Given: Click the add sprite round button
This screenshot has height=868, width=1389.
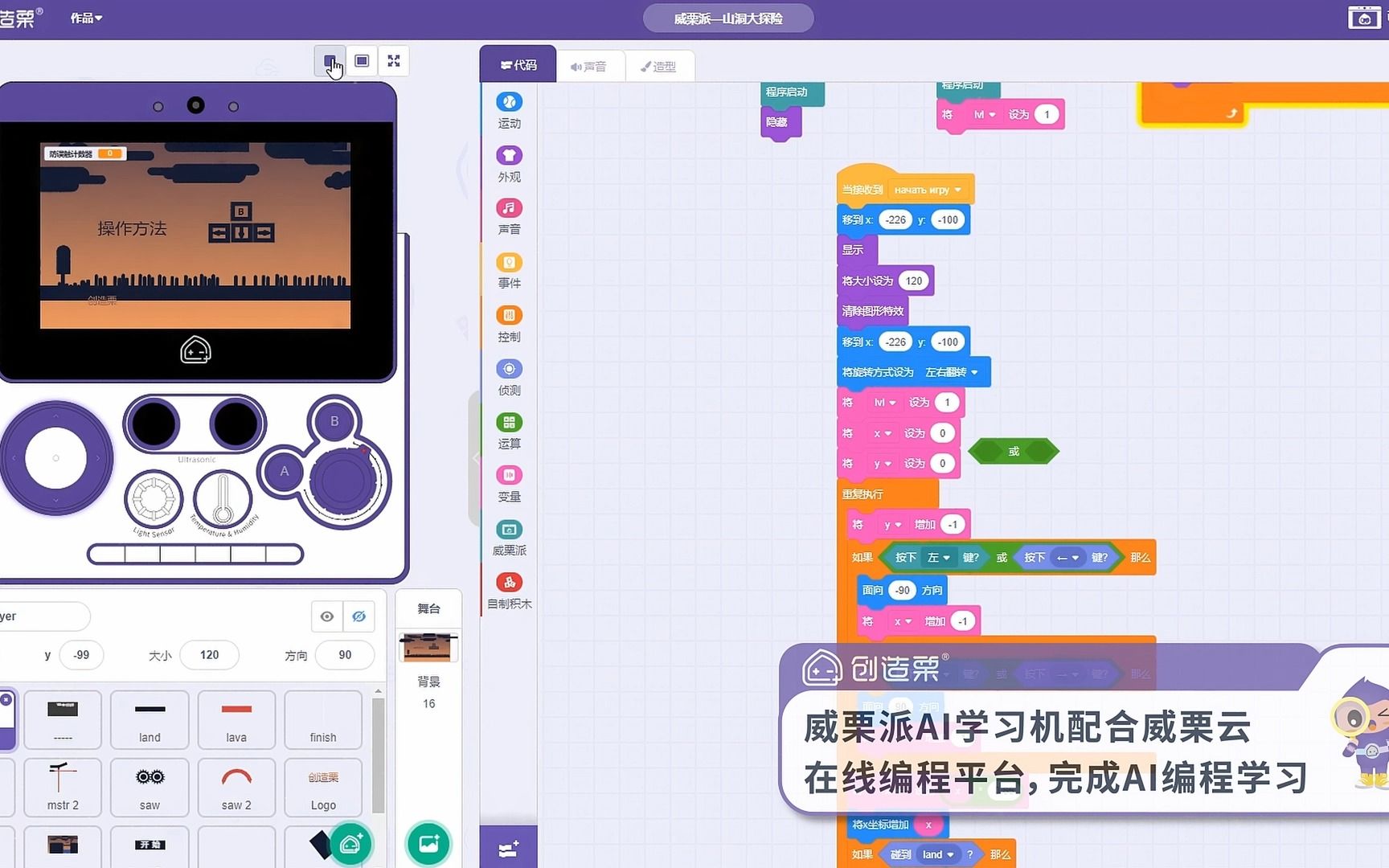Looking at the screenshot, I should pyautogui.click(x=351, y=844).
